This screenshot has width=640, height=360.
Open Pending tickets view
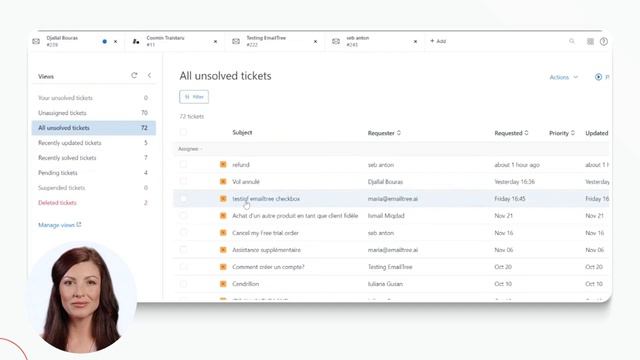coord(93,173)
